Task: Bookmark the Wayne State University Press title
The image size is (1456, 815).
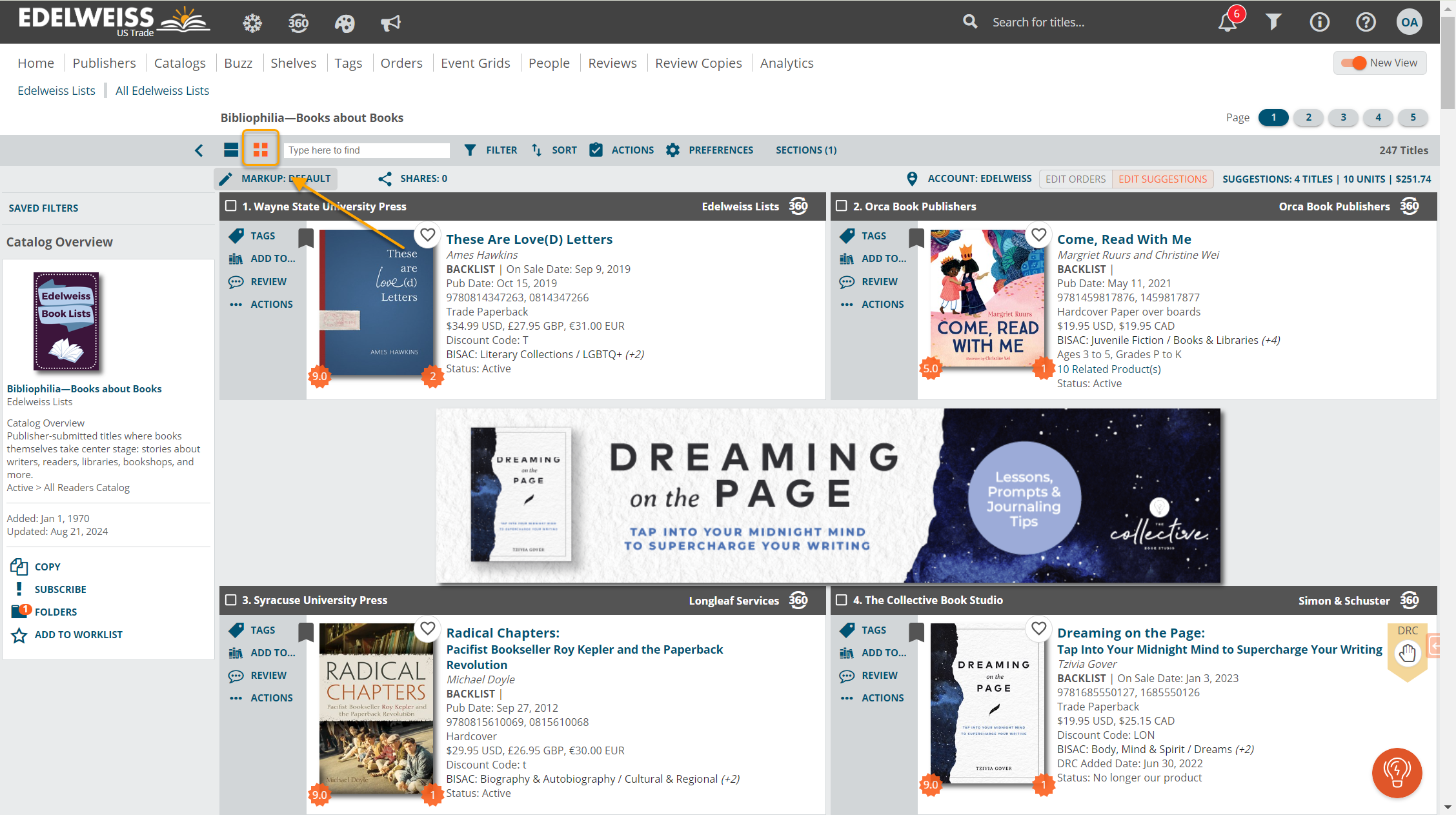Action: (x=306, y=238)
